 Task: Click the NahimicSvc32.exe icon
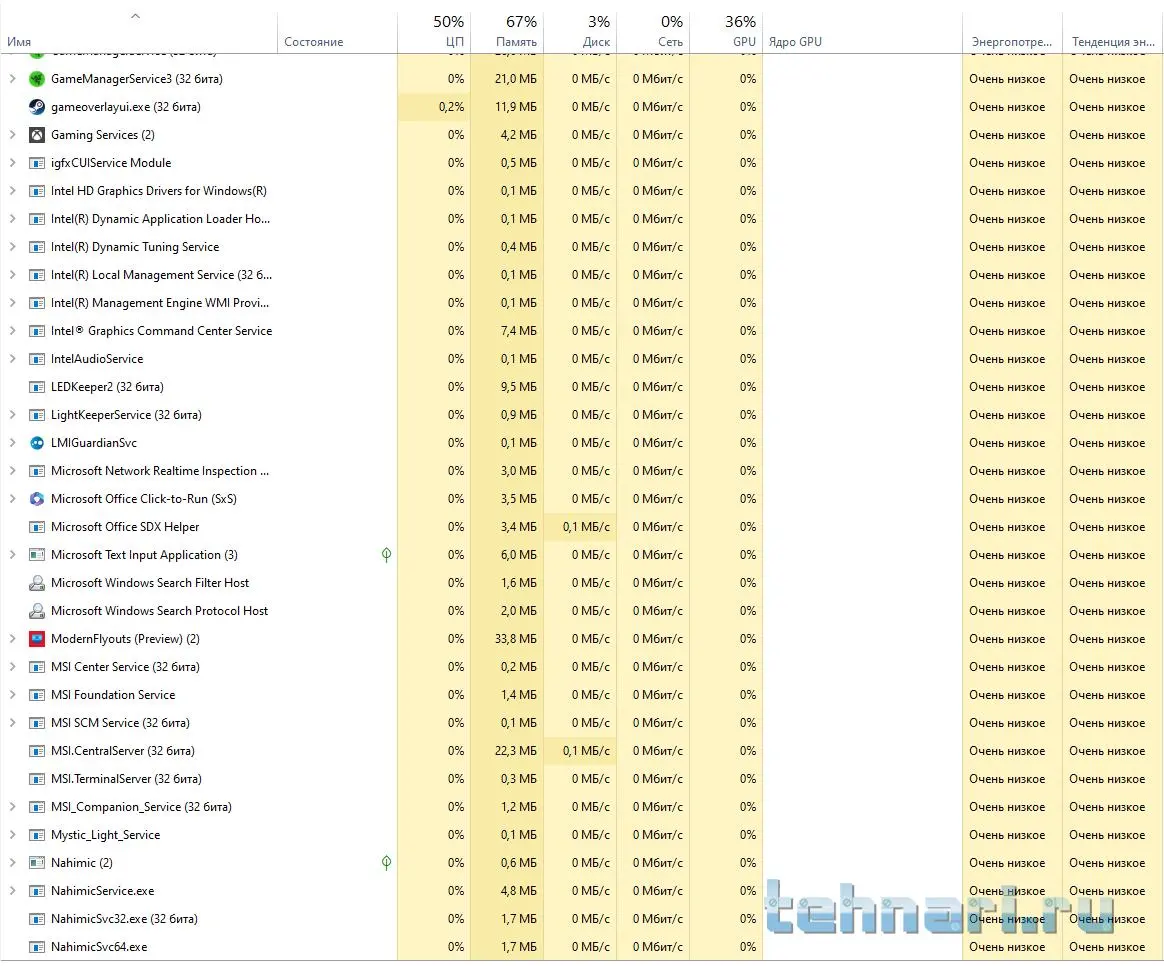click(36, 919)
